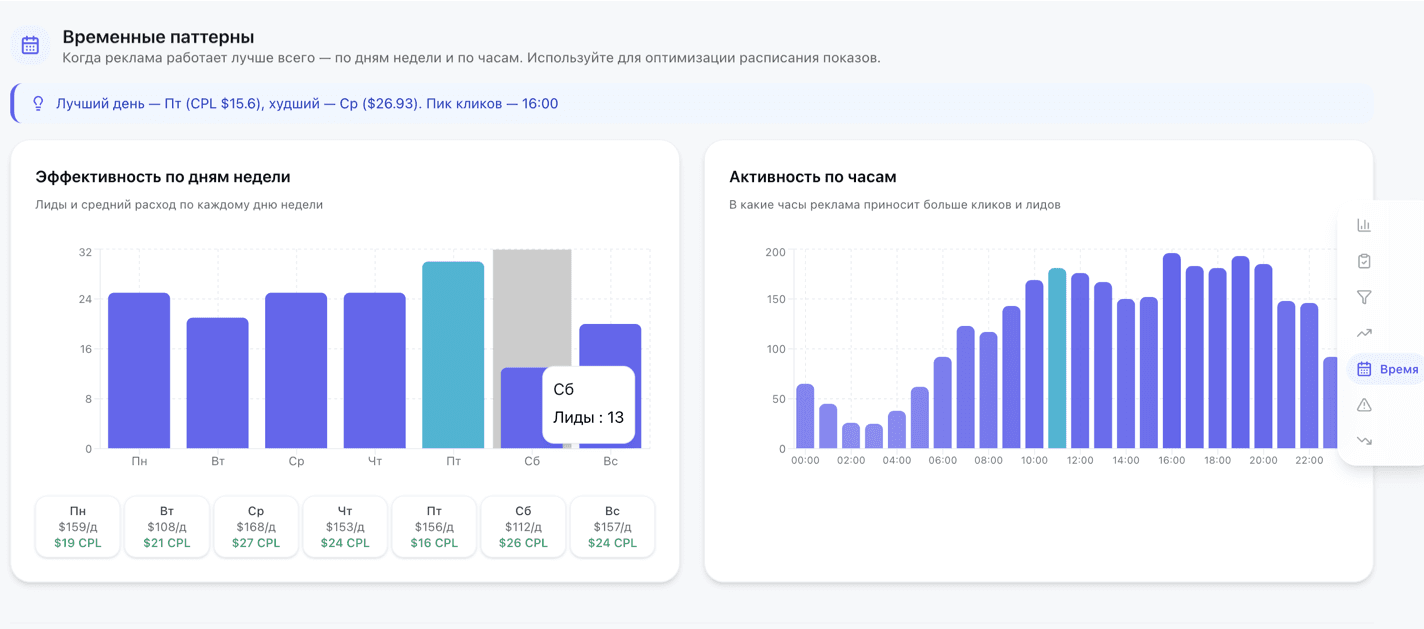
Task: Select the Пт $16 CPL day card
Action: pos(433,526)
